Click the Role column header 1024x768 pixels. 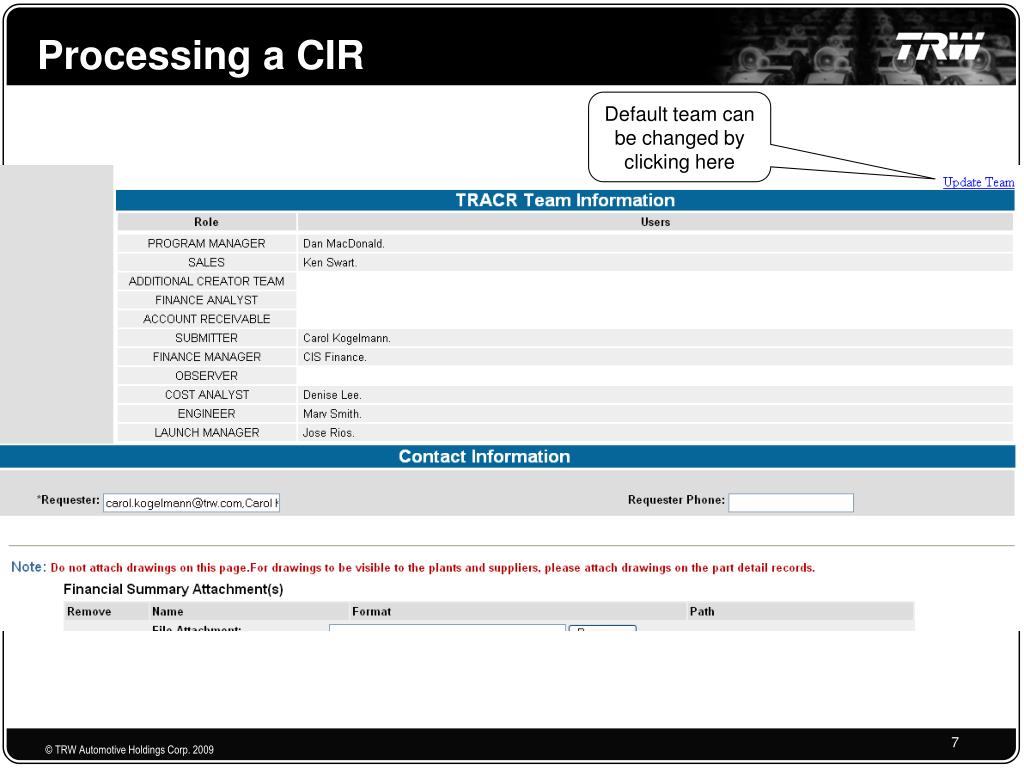(206, 222)
